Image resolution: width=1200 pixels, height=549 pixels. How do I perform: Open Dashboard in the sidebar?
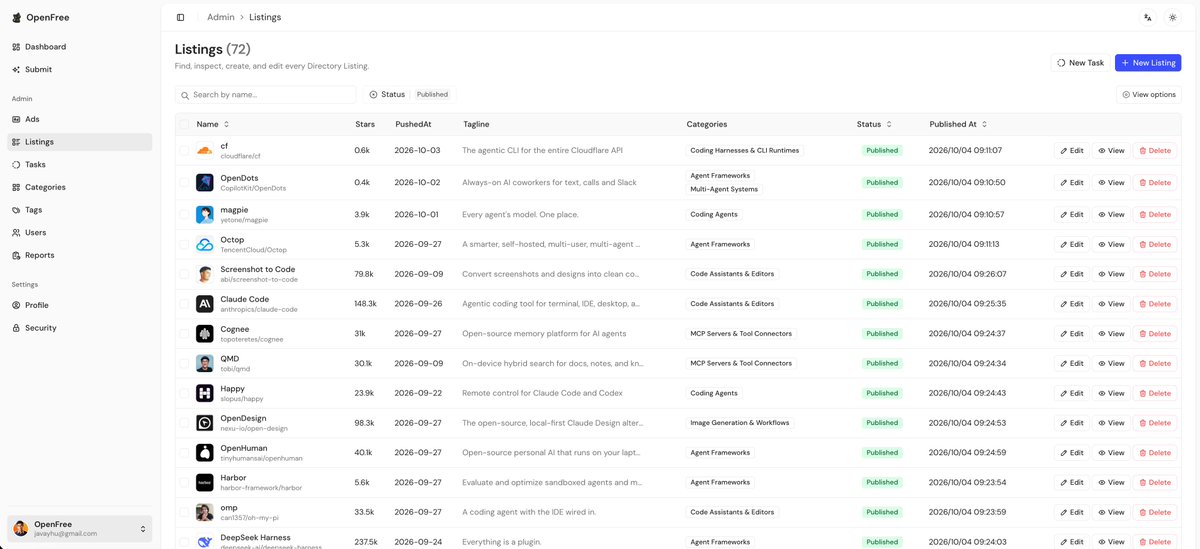80,47
